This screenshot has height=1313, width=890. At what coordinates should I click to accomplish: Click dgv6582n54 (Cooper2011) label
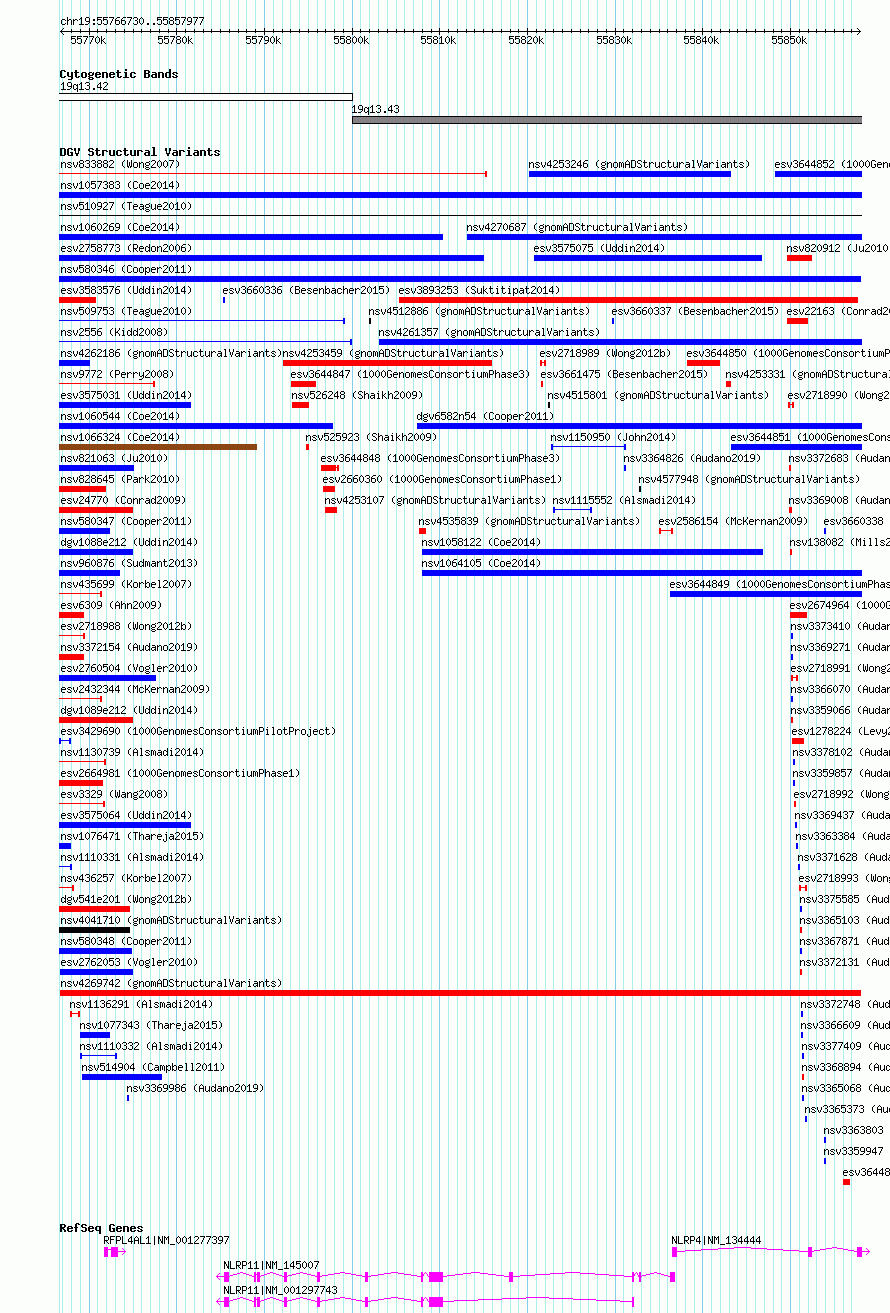(x=485, y=416)
